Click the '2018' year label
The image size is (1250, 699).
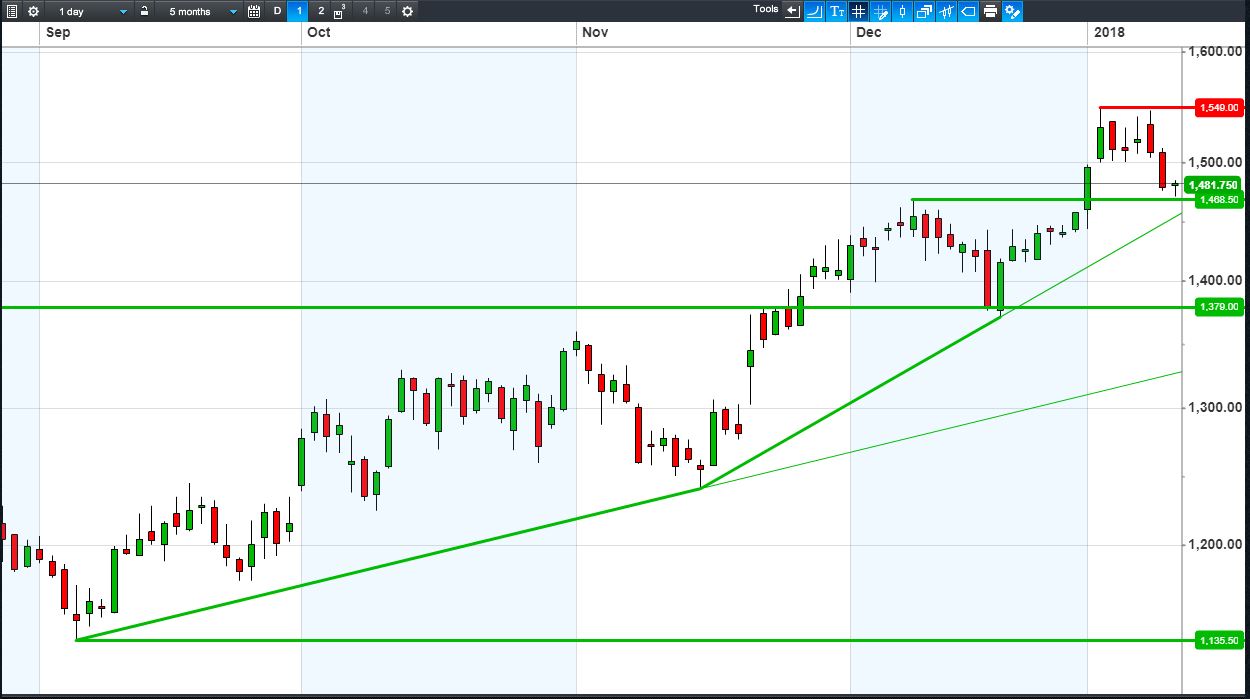click(1109, 33)
